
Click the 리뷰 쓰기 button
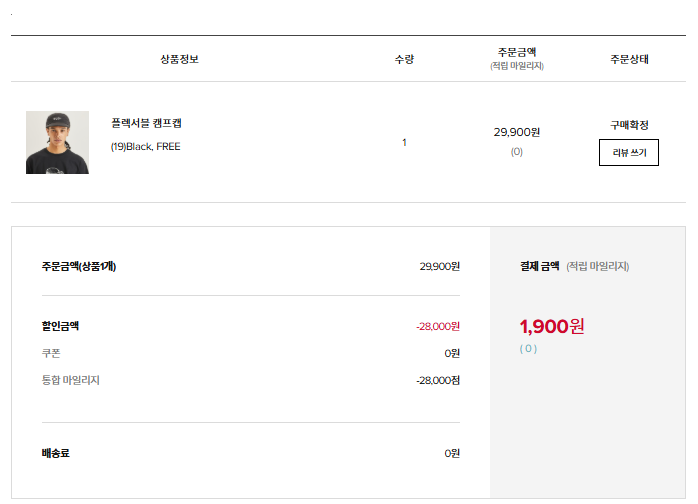pos(629,152)
